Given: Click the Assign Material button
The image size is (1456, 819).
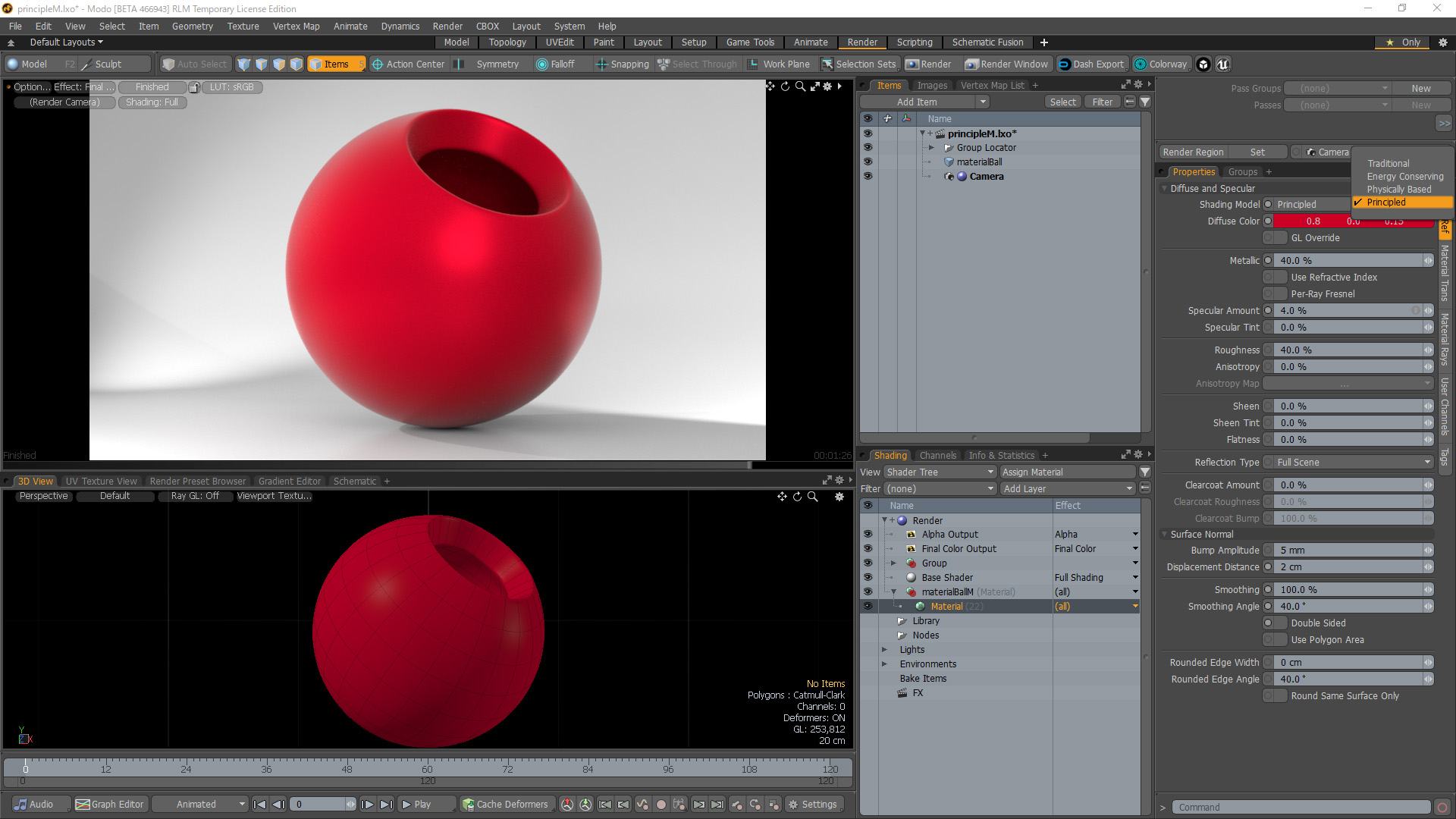Looking at the screenshot, I should coord(1067,472).
